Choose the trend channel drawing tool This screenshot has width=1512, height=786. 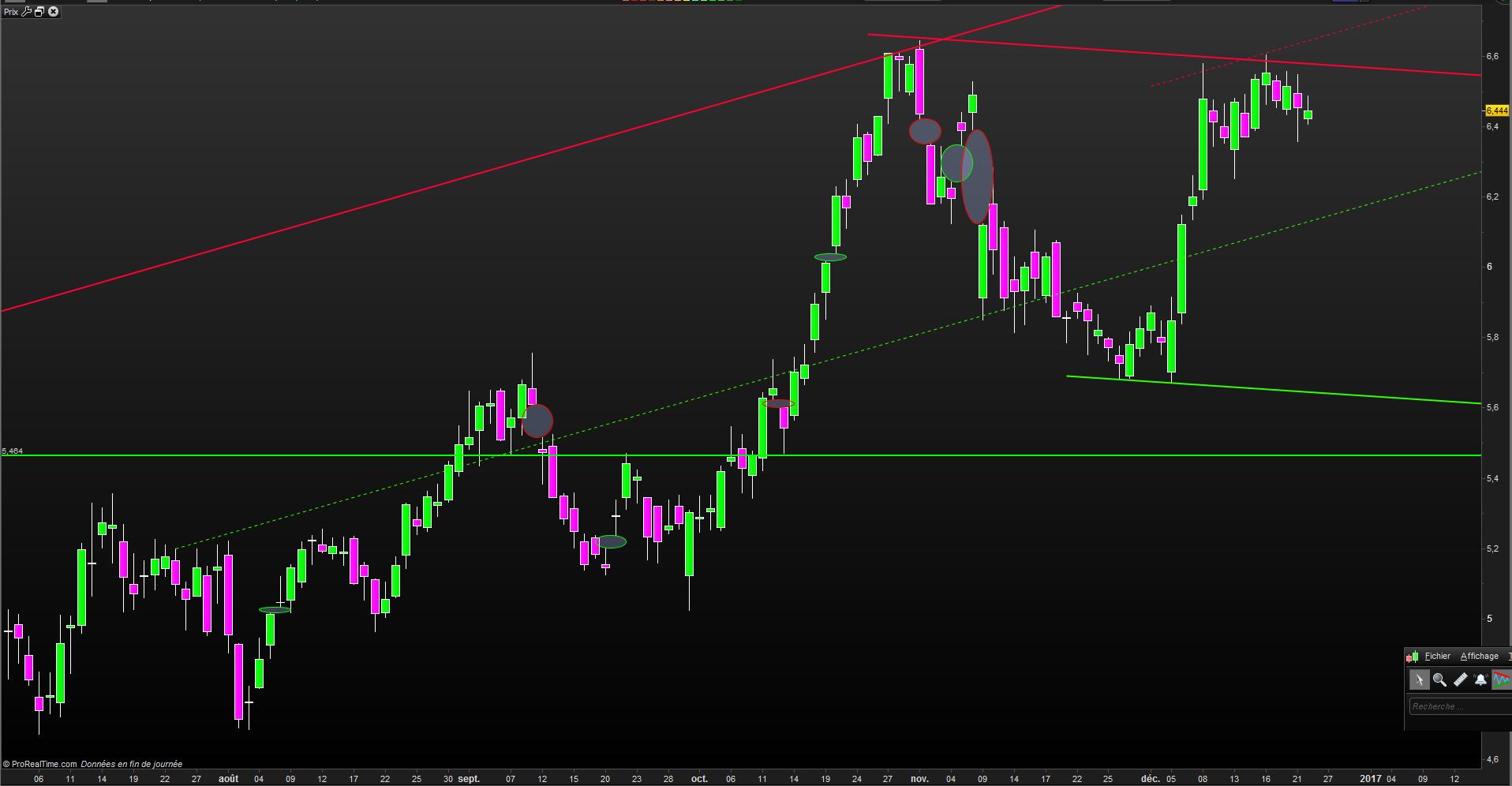tap(1501, 679)
